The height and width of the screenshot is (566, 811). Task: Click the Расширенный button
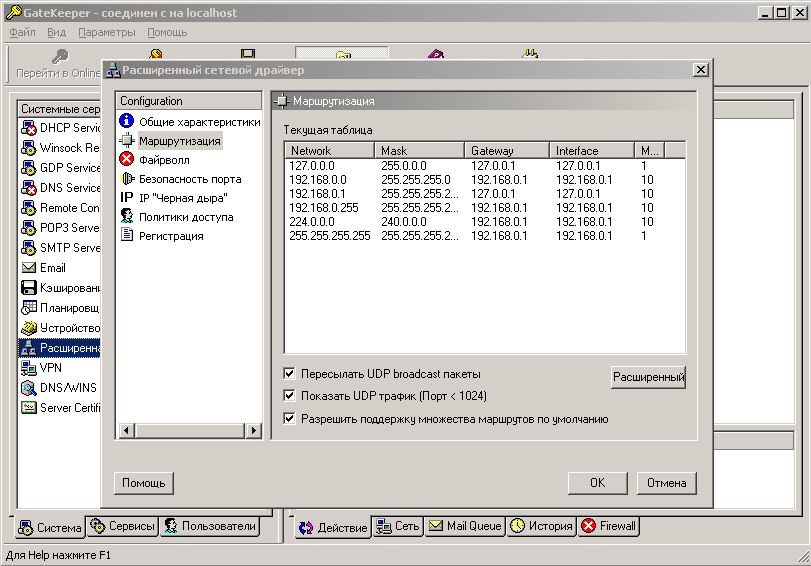click(x=649, y=377)
